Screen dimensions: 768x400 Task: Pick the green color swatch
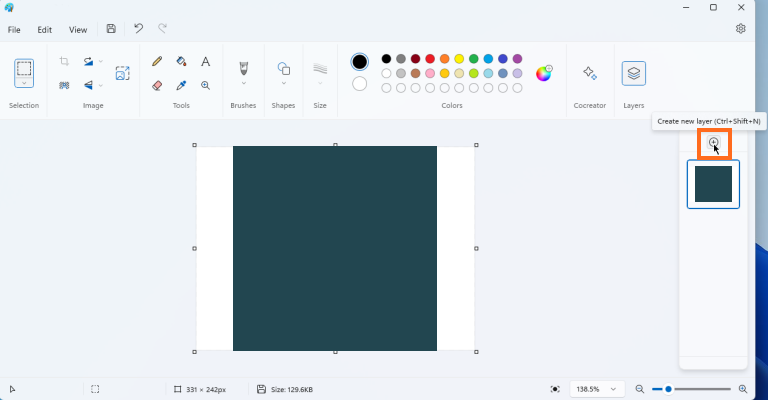pos(474,59)
